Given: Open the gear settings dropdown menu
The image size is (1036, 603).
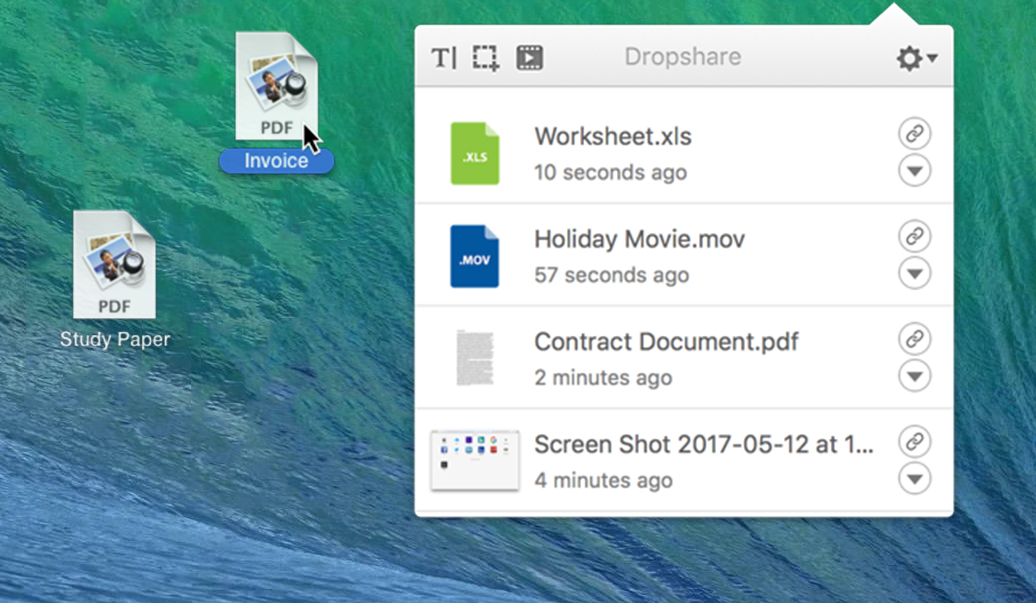Looking at the screenshot, I should tap(915, 58).
